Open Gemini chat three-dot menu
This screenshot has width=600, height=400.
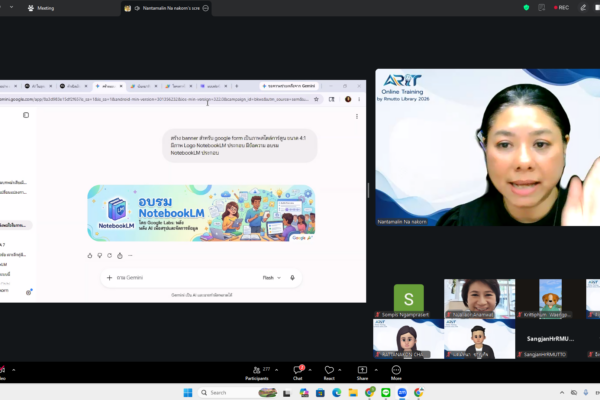[x=357, y=116]
